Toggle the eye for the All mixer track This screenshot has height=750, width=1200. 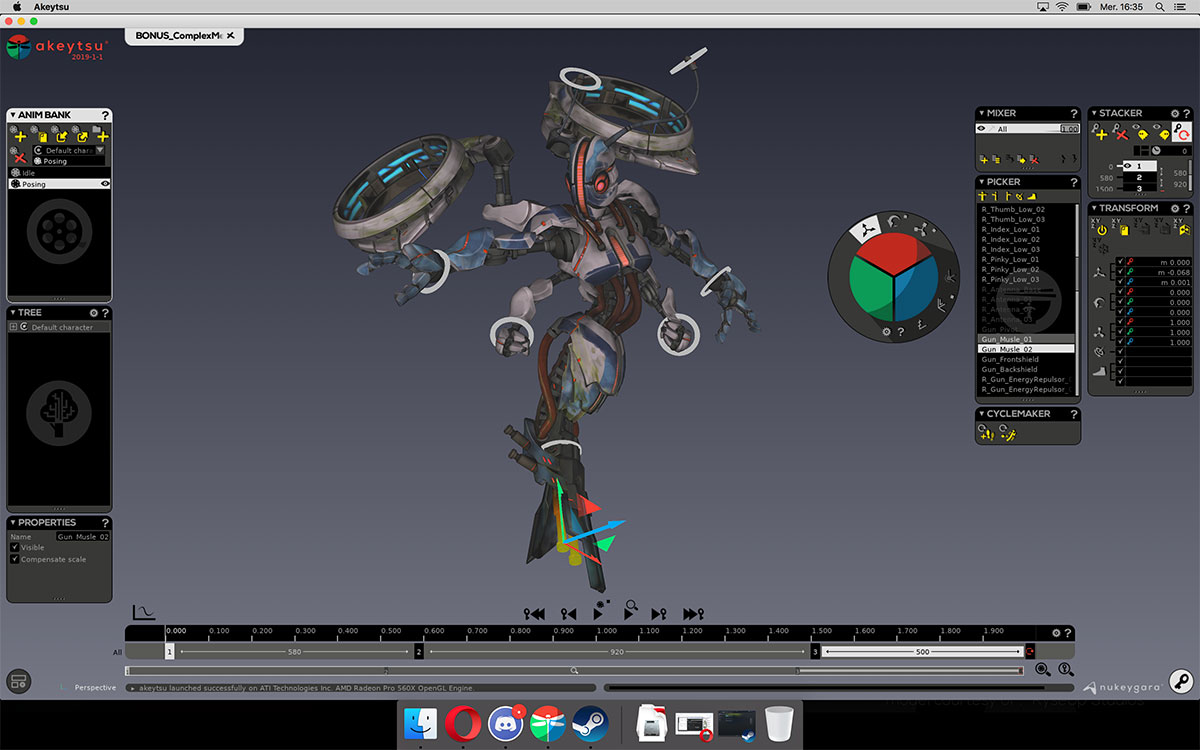tap(982, 129)
